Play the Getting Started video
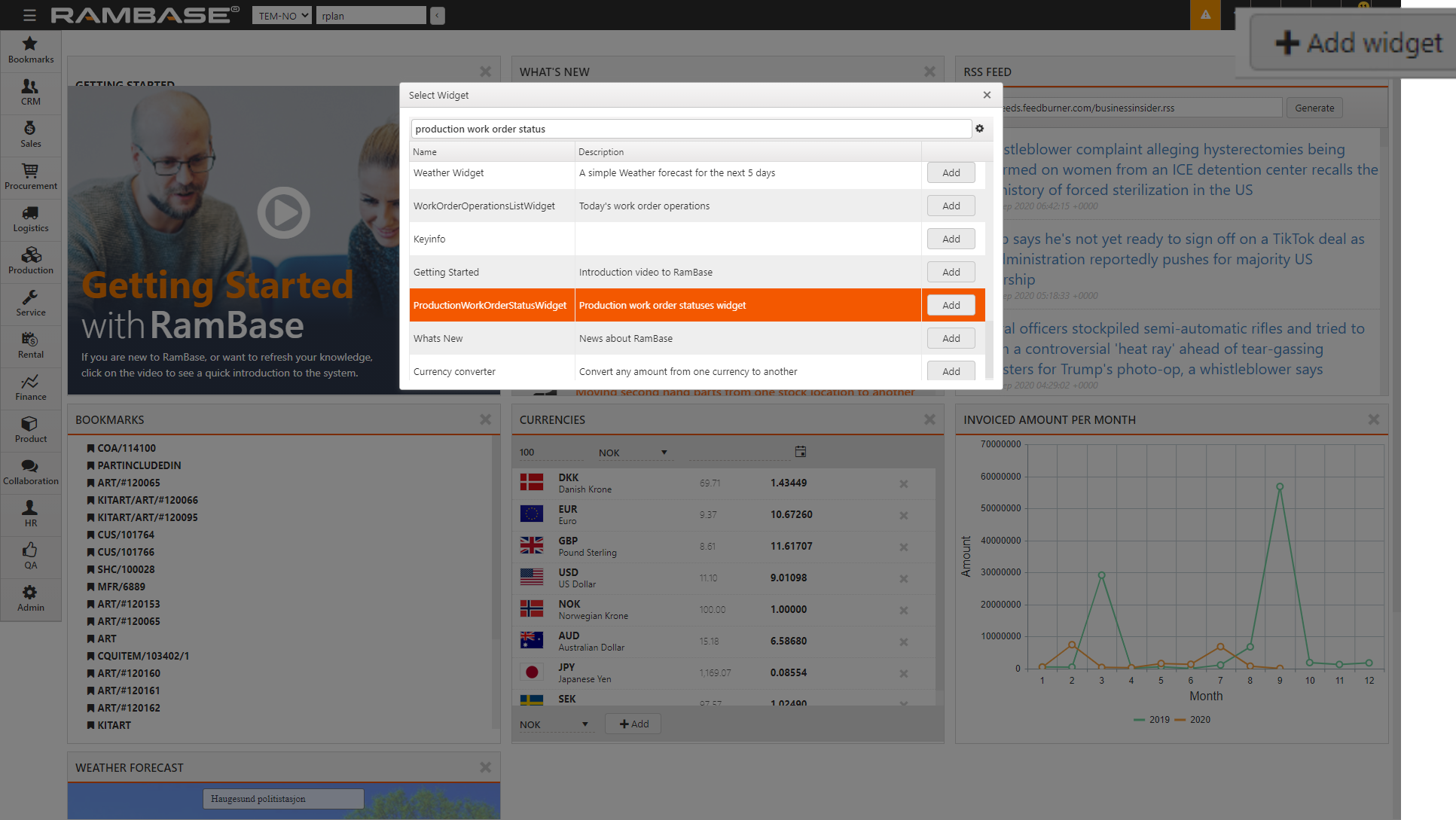The height and width of the screenshot is (820, 1456). click(x=283, y=213)
